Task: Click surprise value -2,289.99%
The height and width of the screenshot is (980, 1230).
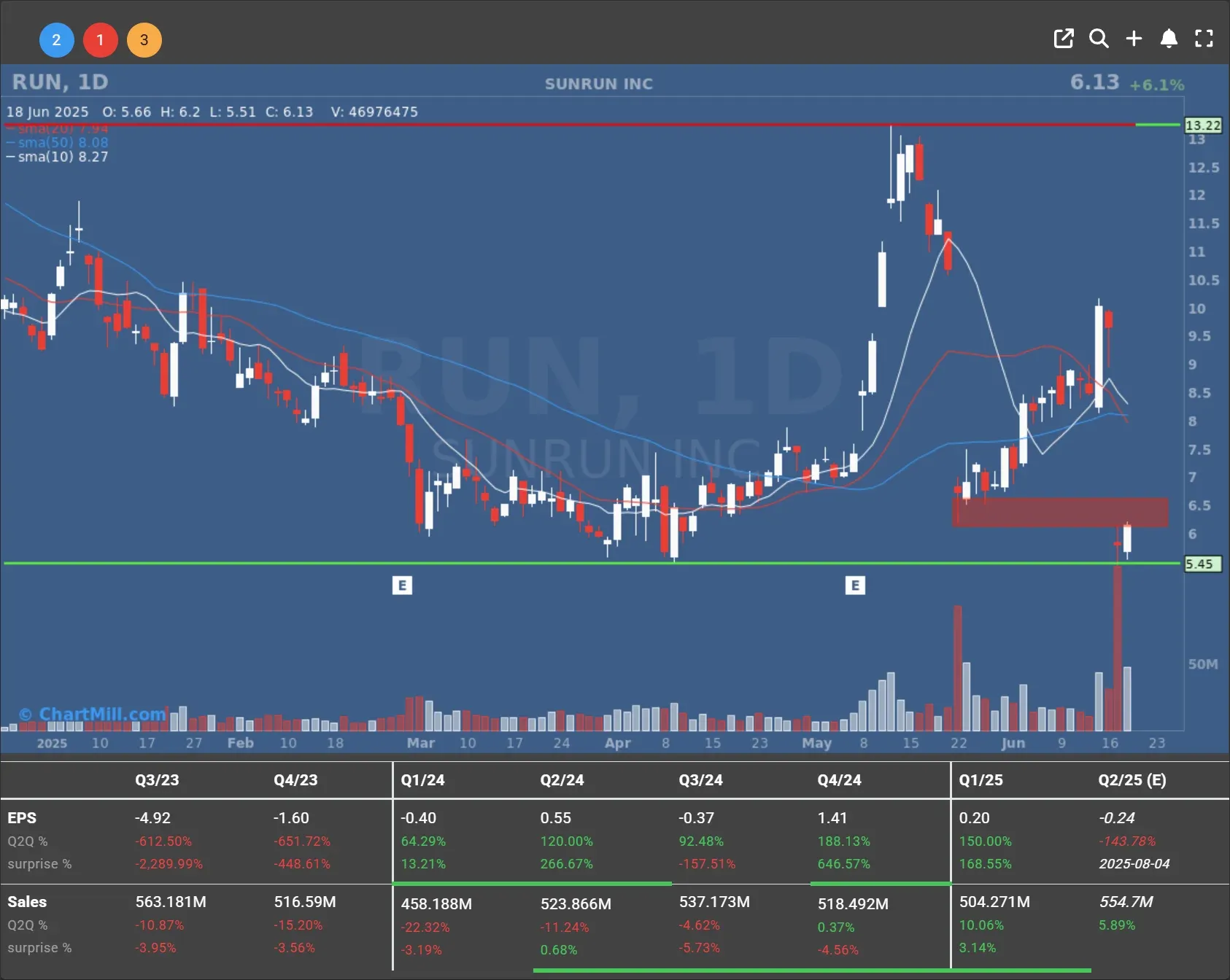Action: pyautogui.click(x=169, y=864)
